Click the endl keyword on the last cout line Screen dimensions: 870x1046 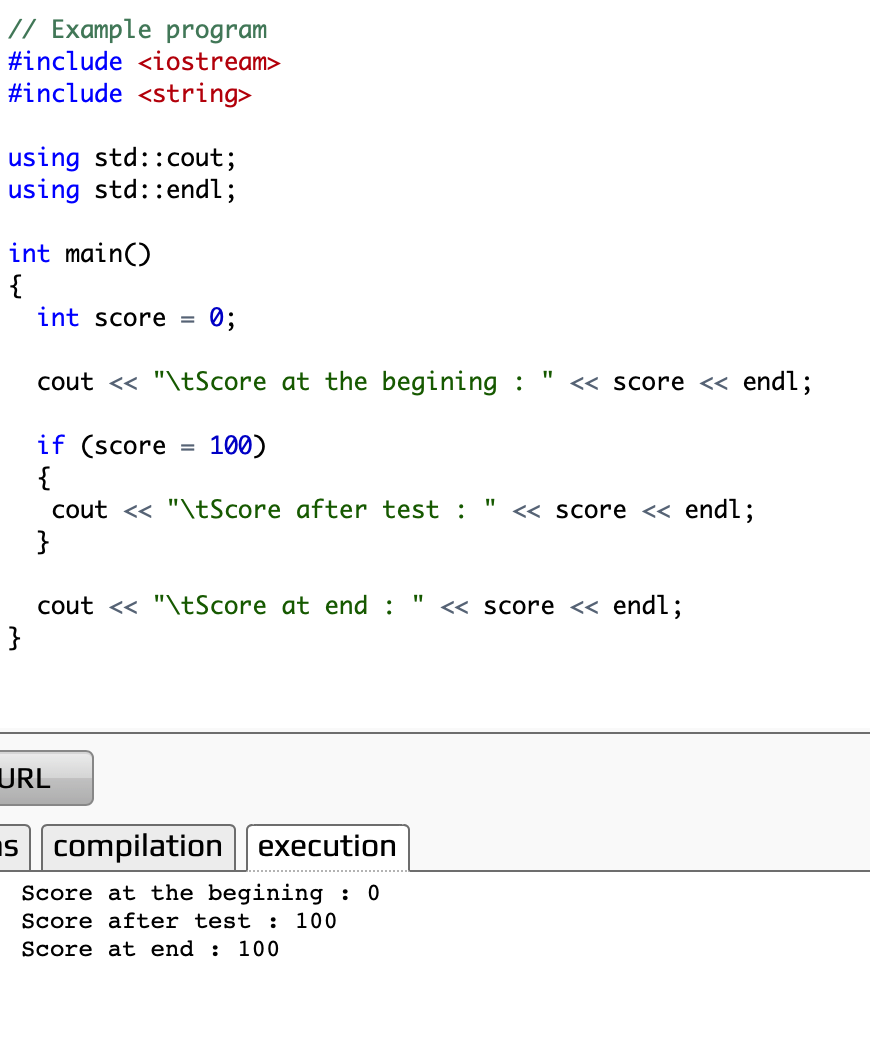pyautogui.click(x=640, y=605)
